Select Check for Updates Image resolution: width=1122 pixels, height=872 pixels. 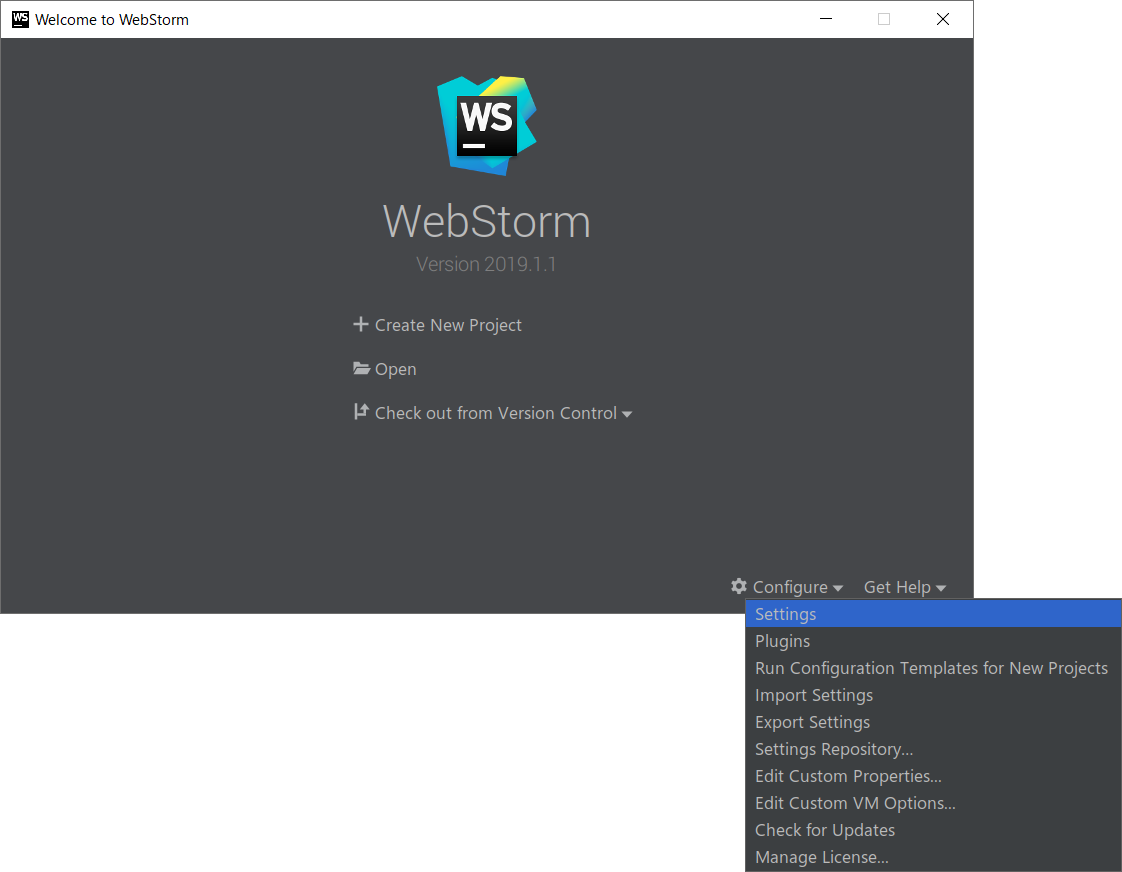click(933, 831)
